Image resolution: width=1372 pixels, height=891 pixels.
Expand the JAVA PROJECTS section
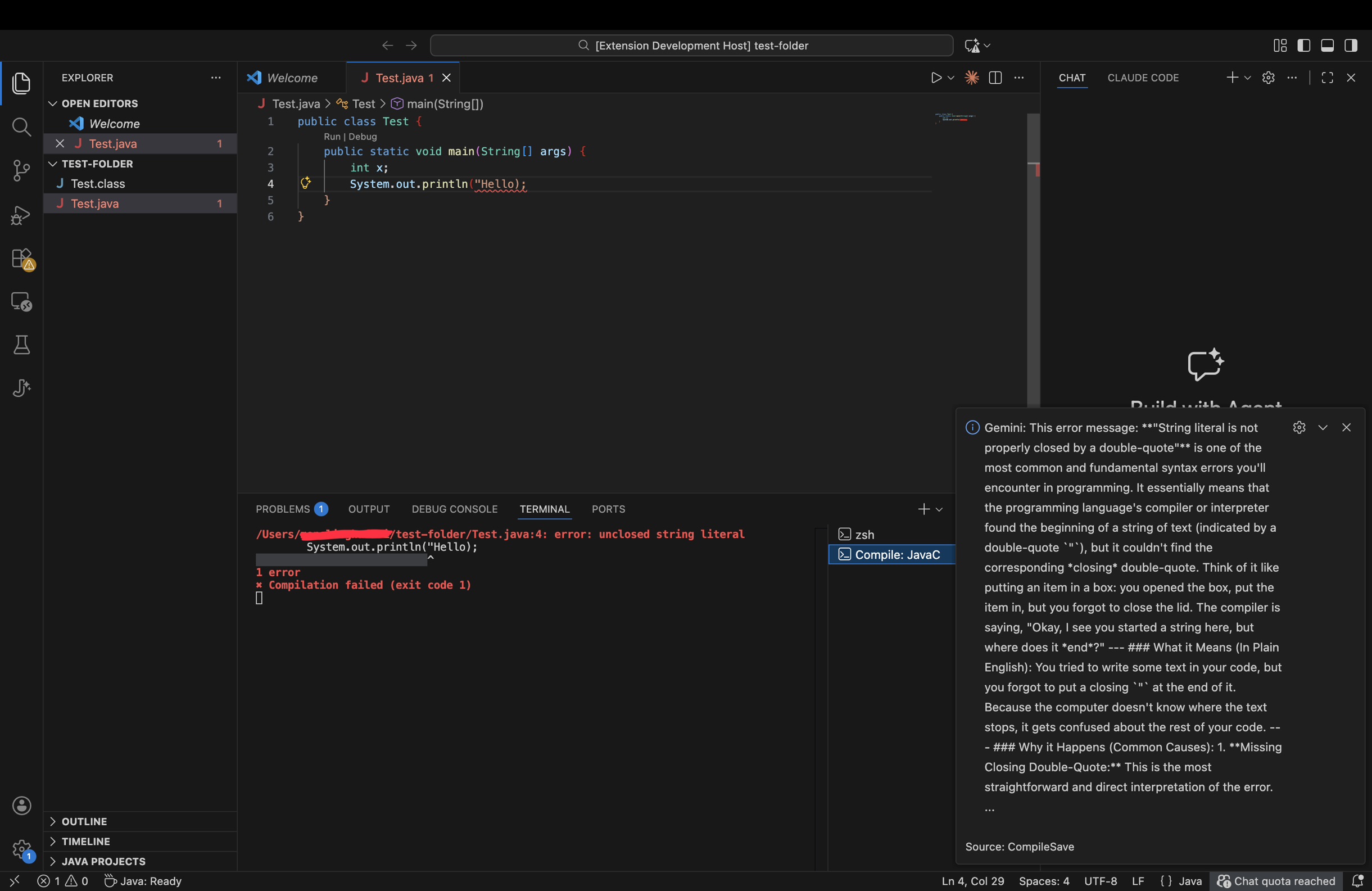103,861
